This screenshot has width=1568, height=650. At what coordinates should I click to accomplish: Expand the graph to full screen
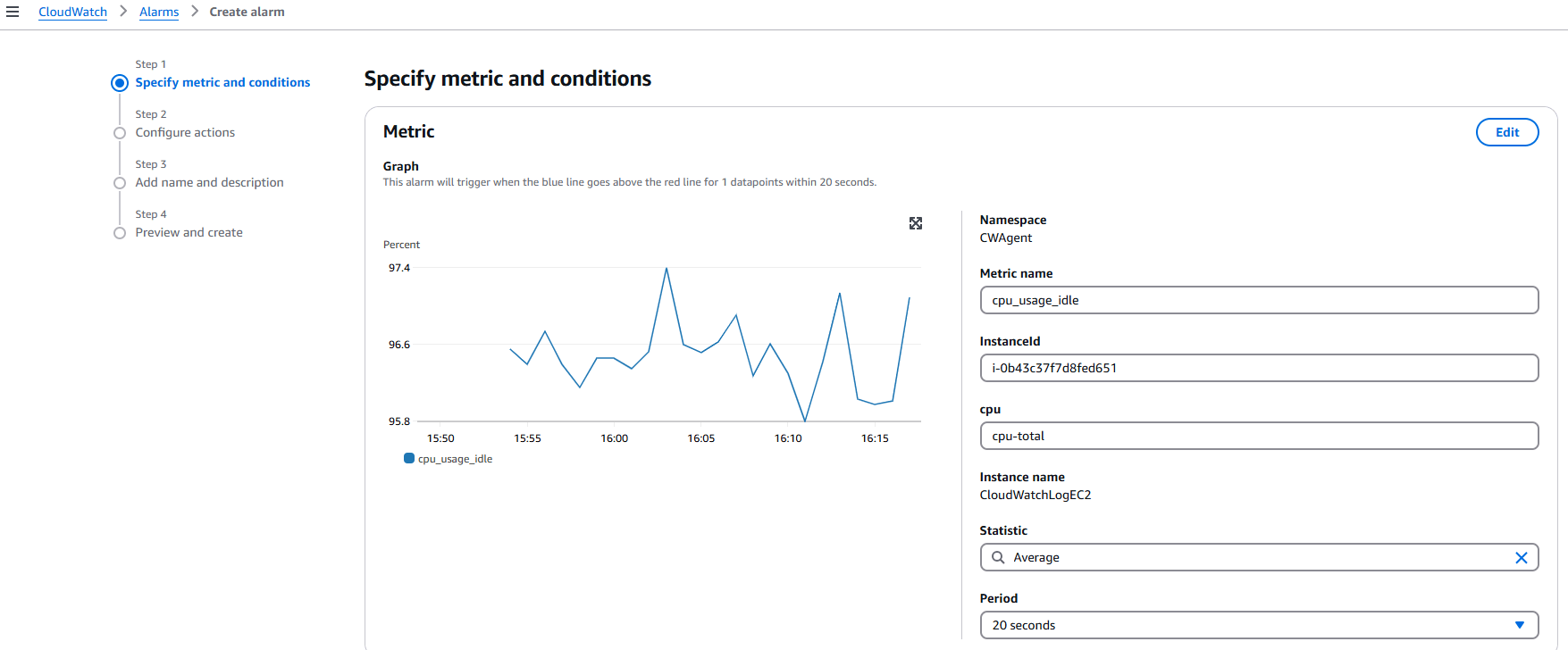point(915,223)
